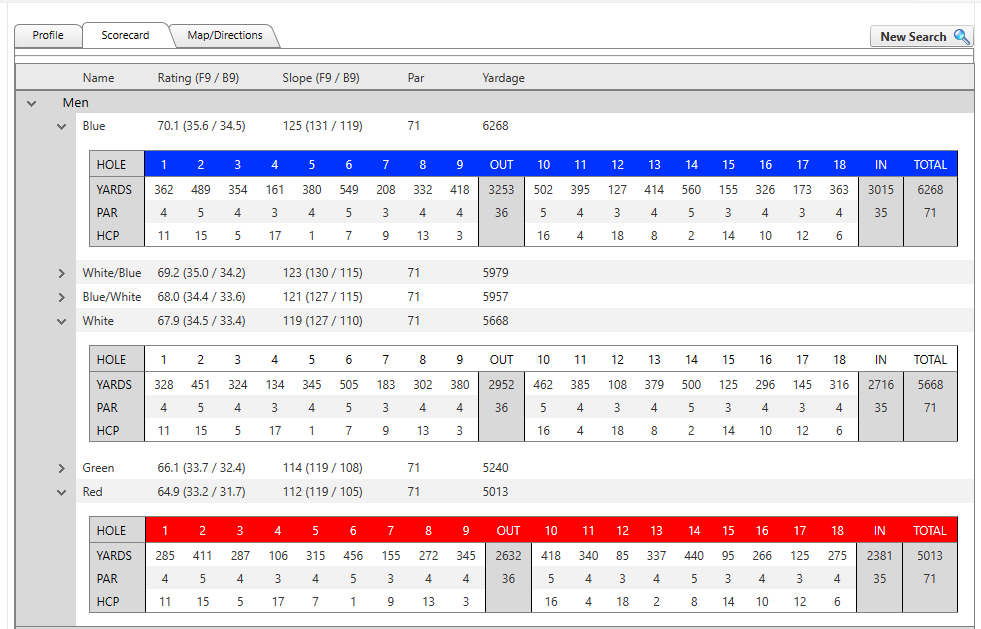Open the Map/Directions tab
The height and width of the screenshot is (629, 981).
click(224, 36)
